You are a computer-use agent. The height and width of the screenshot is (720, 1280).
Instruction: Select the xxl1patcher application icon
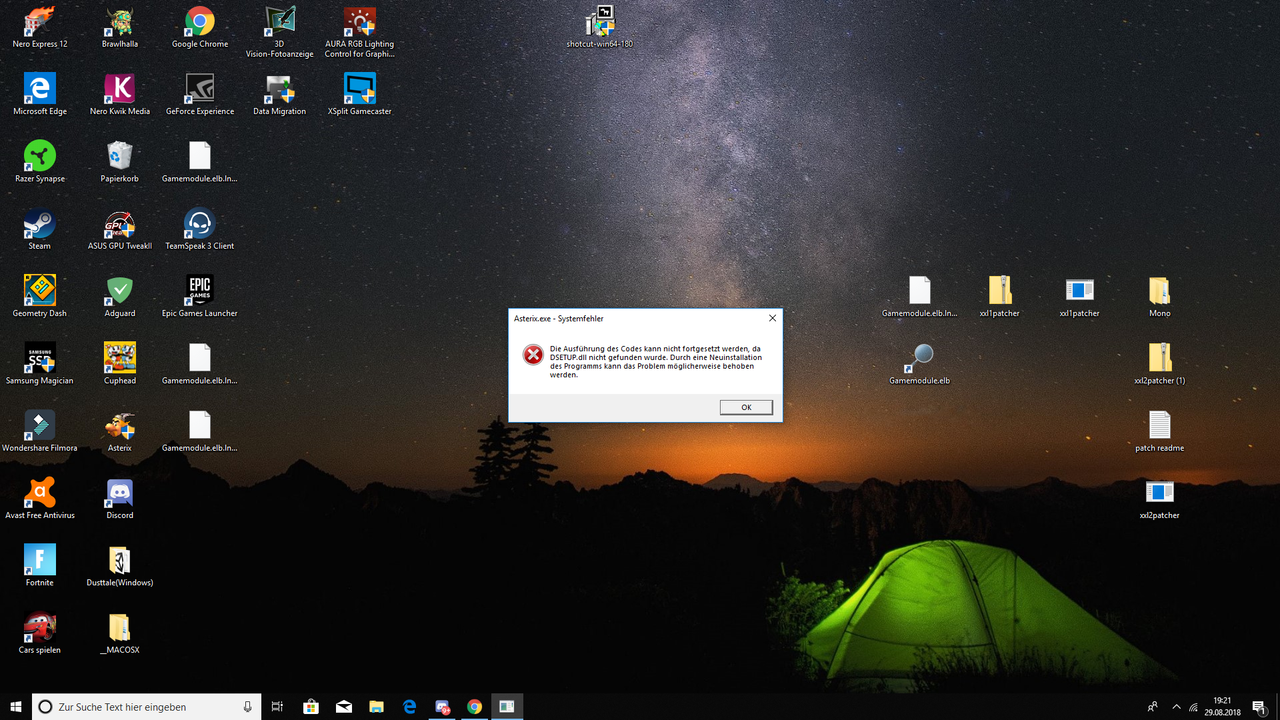pyautogui.click(x=1080, y=294)
